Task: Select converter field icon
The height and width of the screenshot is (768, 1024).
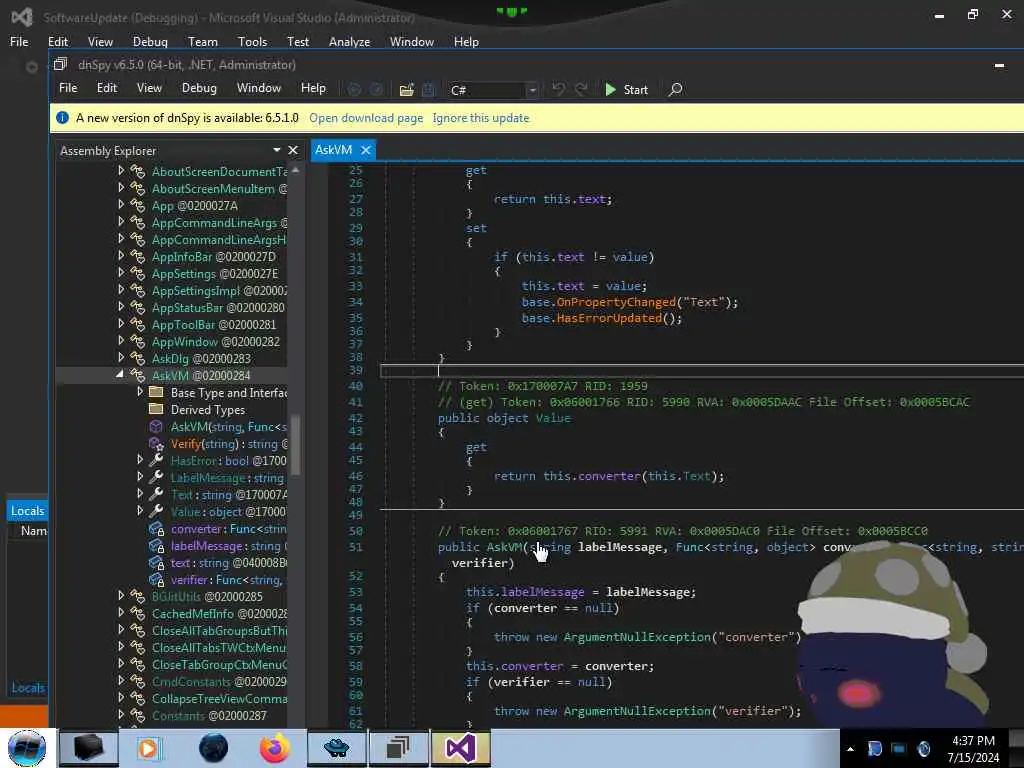Action: pyautogui.click(x=156, y=528)
